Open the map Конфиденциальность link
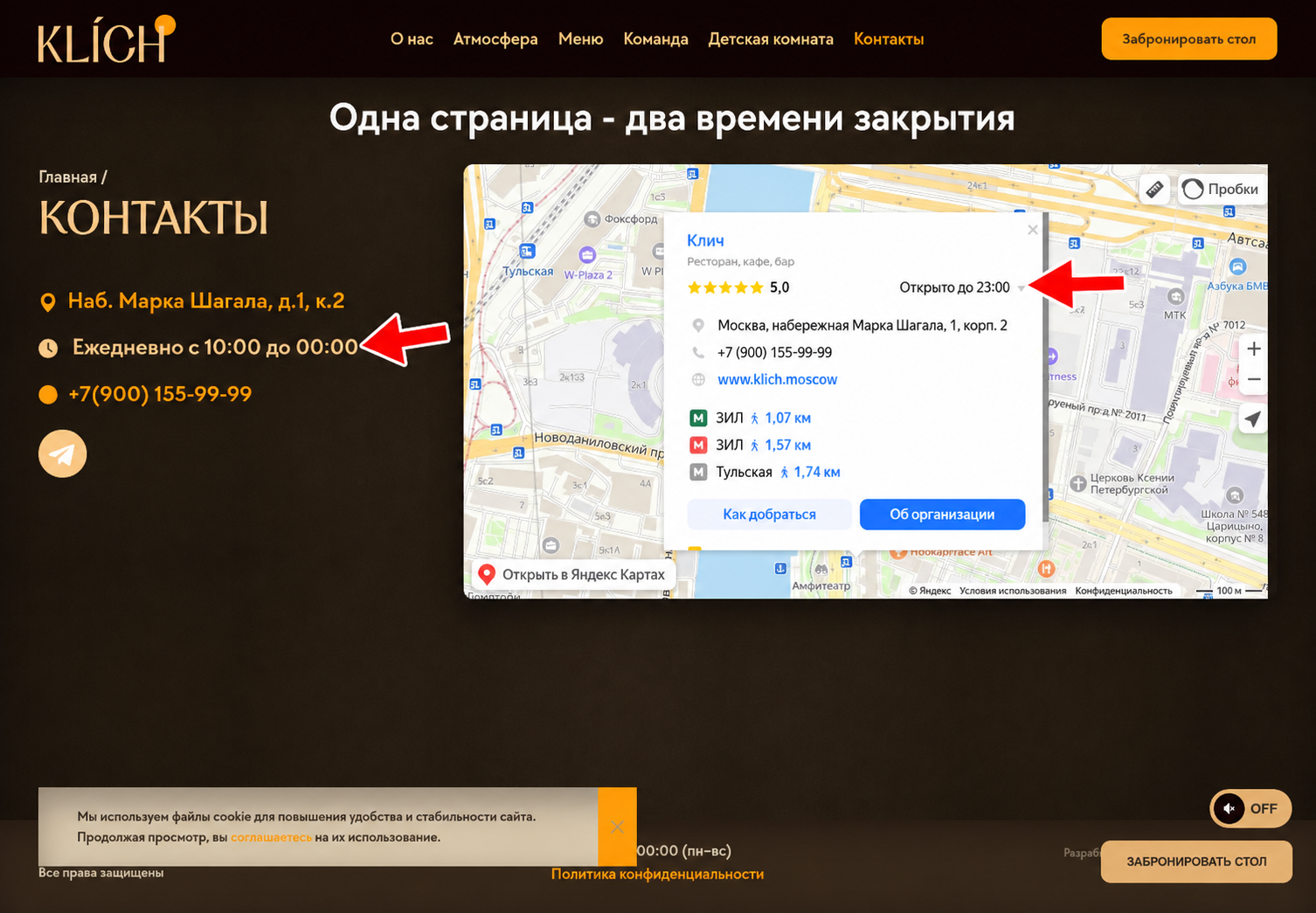This screenshot has height=913, width=1316. (x=1124, y=591)
